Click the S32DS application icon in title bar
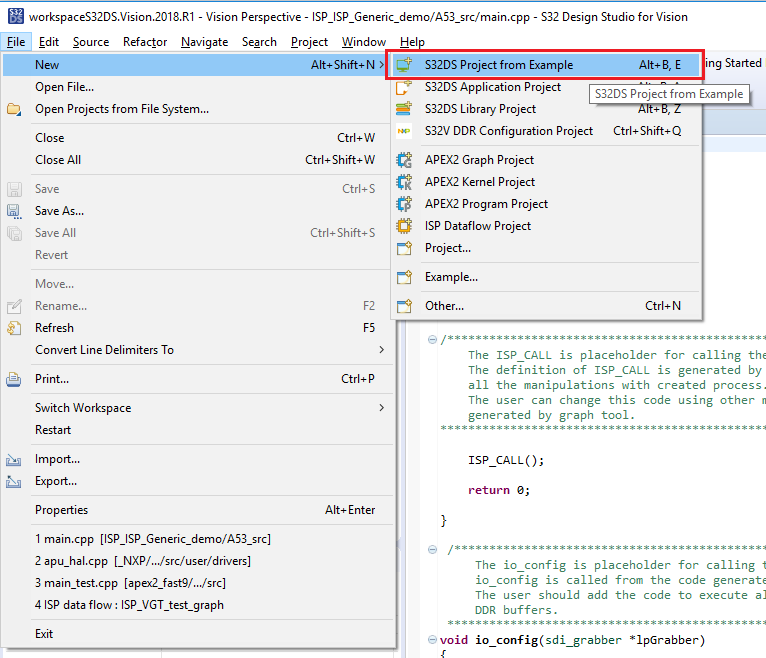Image resolution: width=766 pixels, height=658 pixels. tap(15, 16)
